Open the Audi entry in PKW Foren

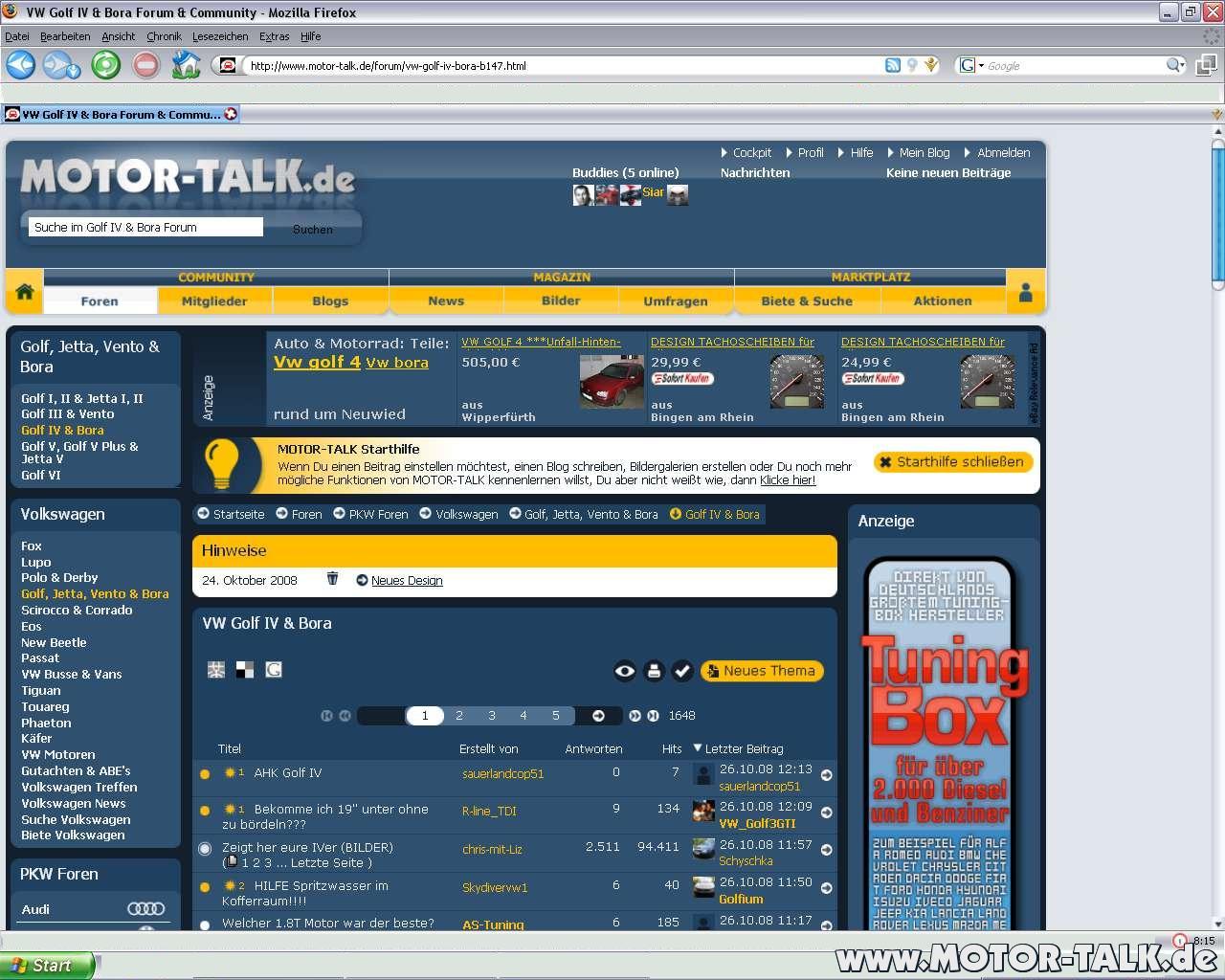click(x=35, y=909)
